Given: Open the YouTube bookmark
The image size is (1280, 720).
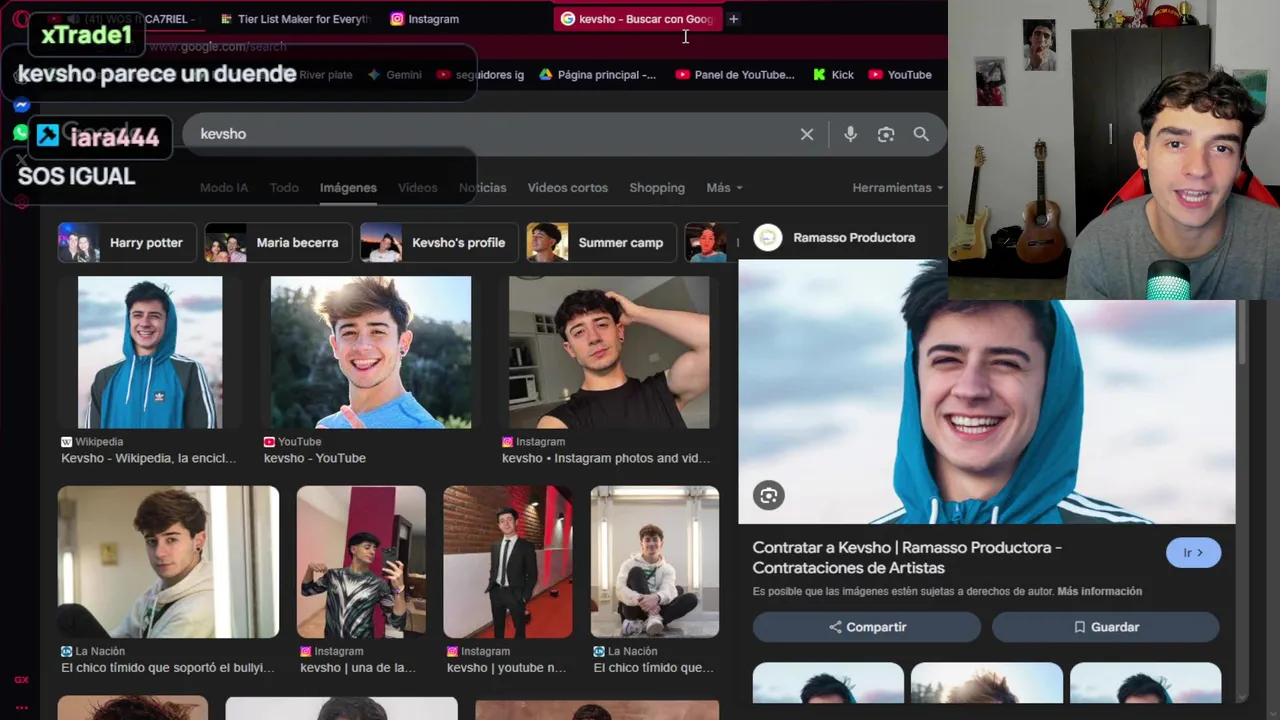Looking at the screenshot, I should click(x=900, y=75).
